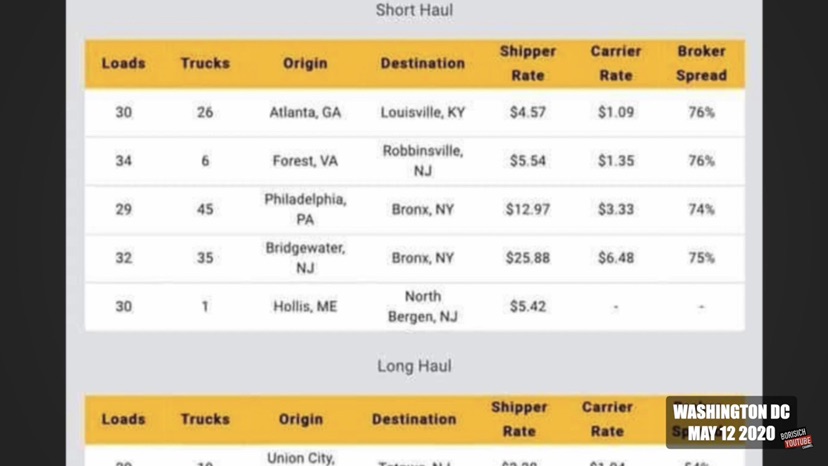Select the Robbinsville, NJ destination cell

(x=422, y=161)
